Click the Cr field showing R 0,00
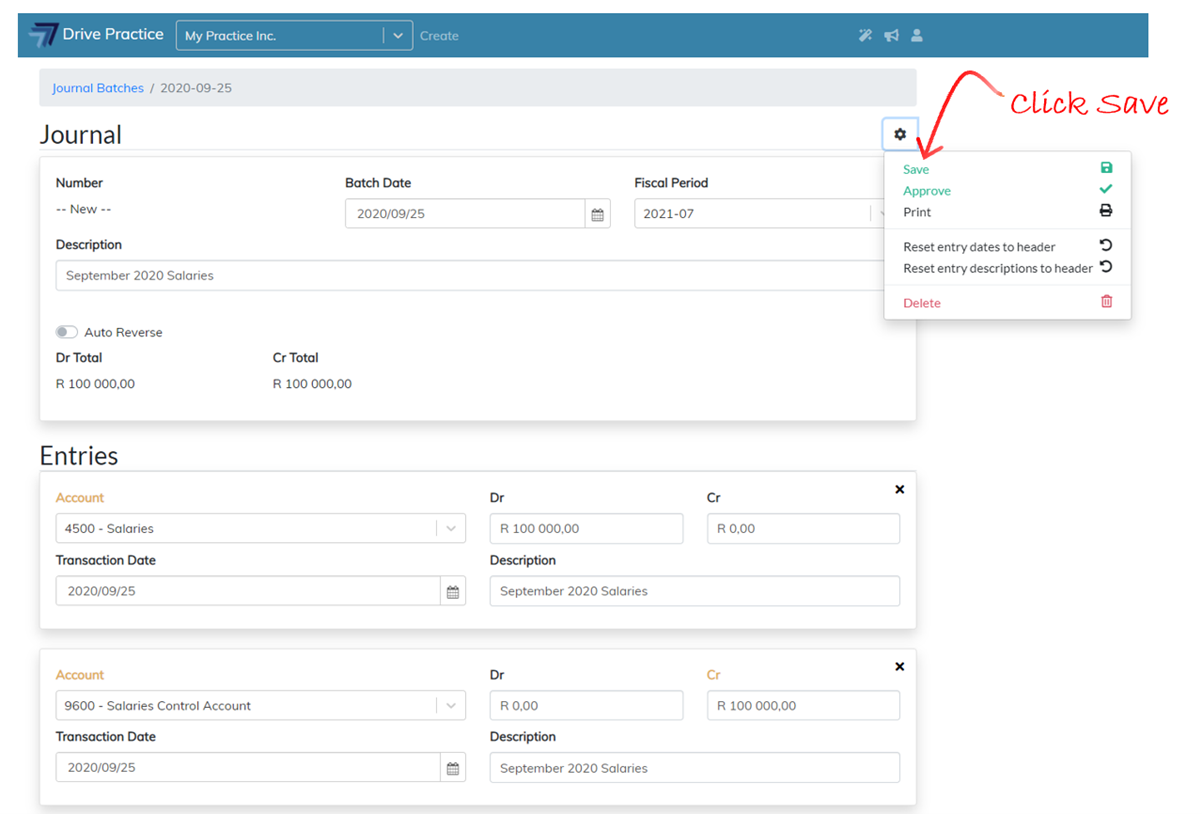1202x814 pixels. point(803,528)
